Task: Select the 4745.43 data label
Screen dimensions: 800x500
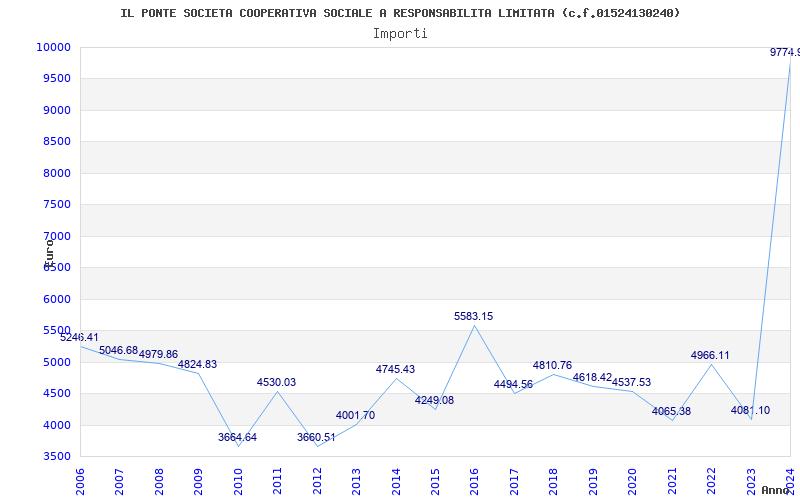Action: 395,369
